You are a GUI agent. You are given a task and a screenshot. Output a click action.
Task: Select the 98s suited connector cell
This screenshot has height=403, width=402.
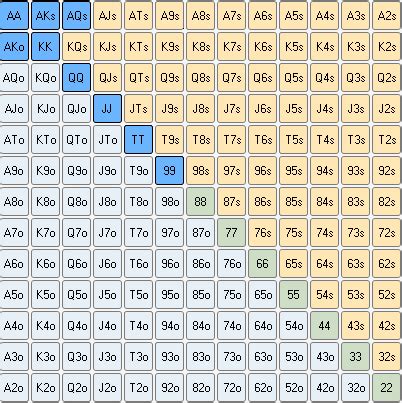click(200, 170)
